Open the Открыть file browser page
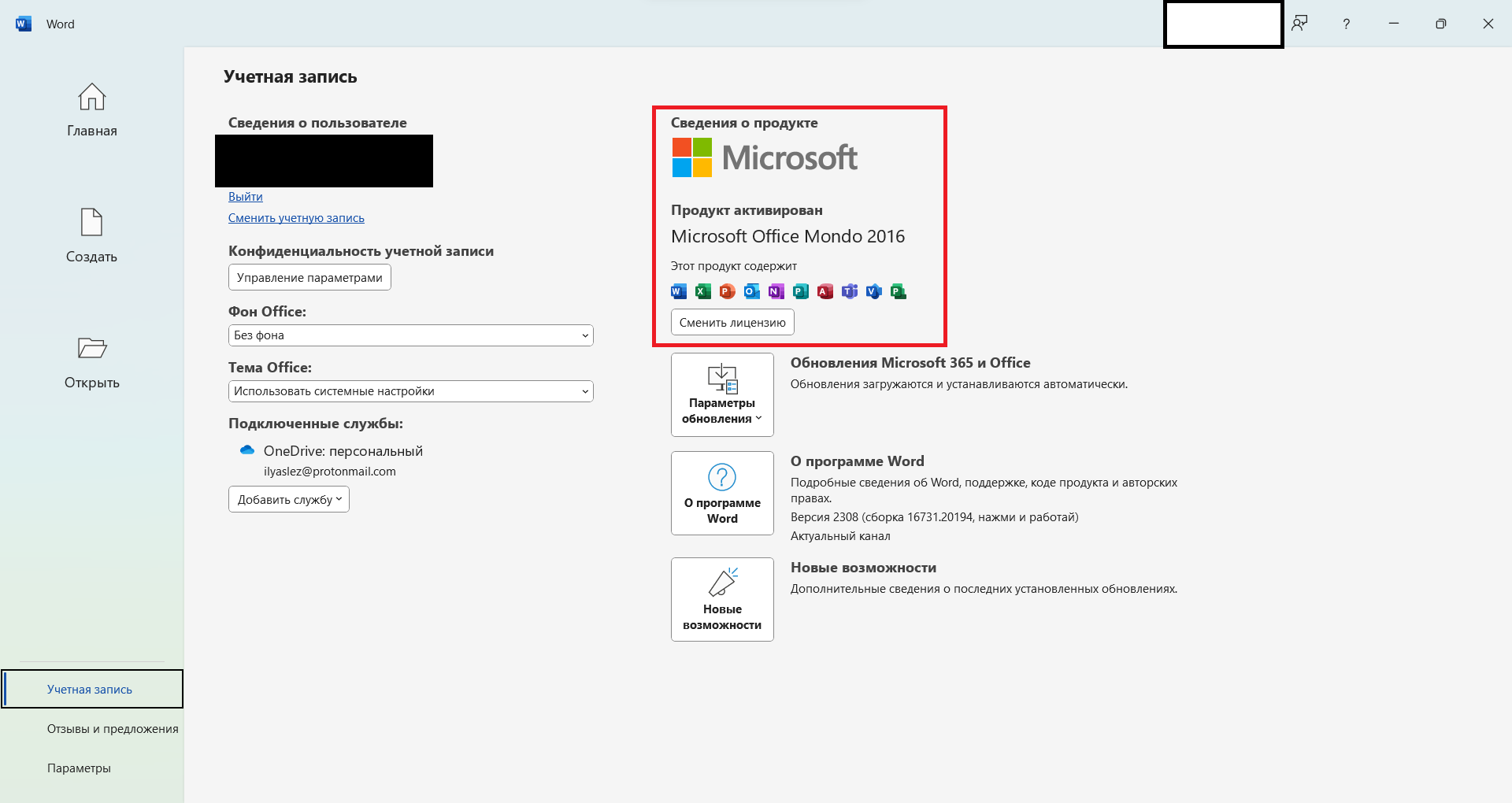Viewport: 1512px width, 803px height. [x=92, y=362]
